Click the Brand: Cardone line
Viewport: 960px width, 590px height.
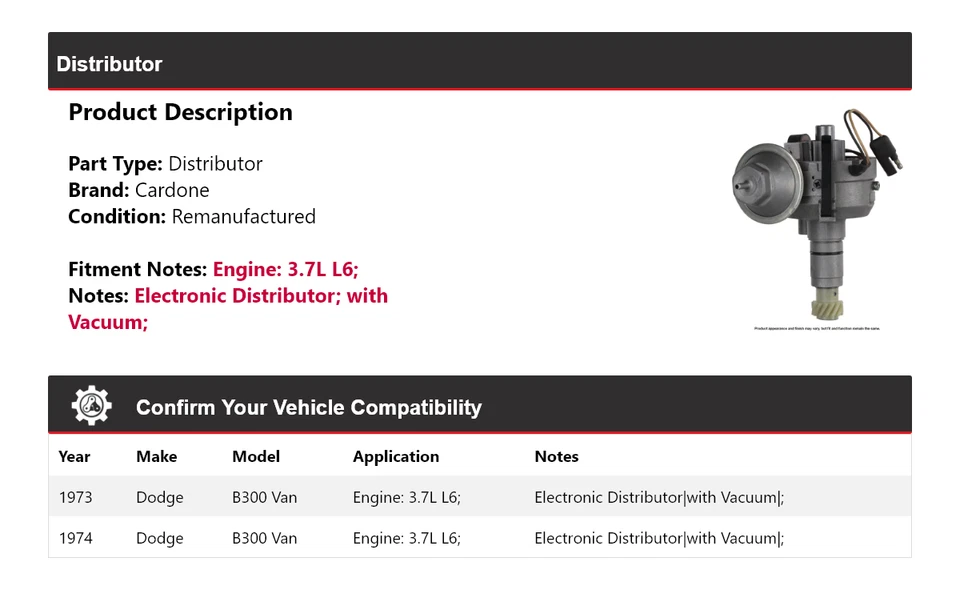coord(139,190)
